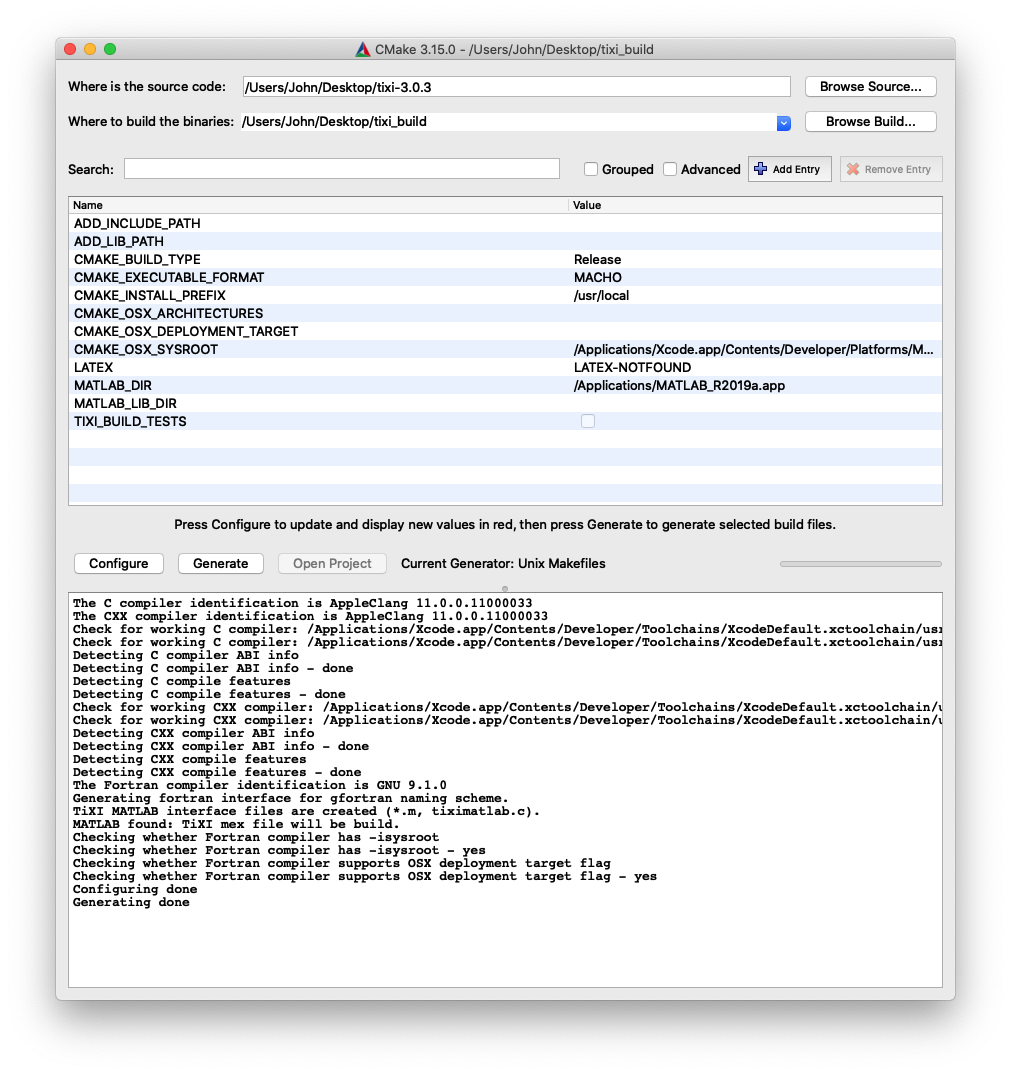Select CMAKE_OSX_SYSROOT entry
The width and height of the screenshot is (1011, 1074).
[x=146, y=349]
